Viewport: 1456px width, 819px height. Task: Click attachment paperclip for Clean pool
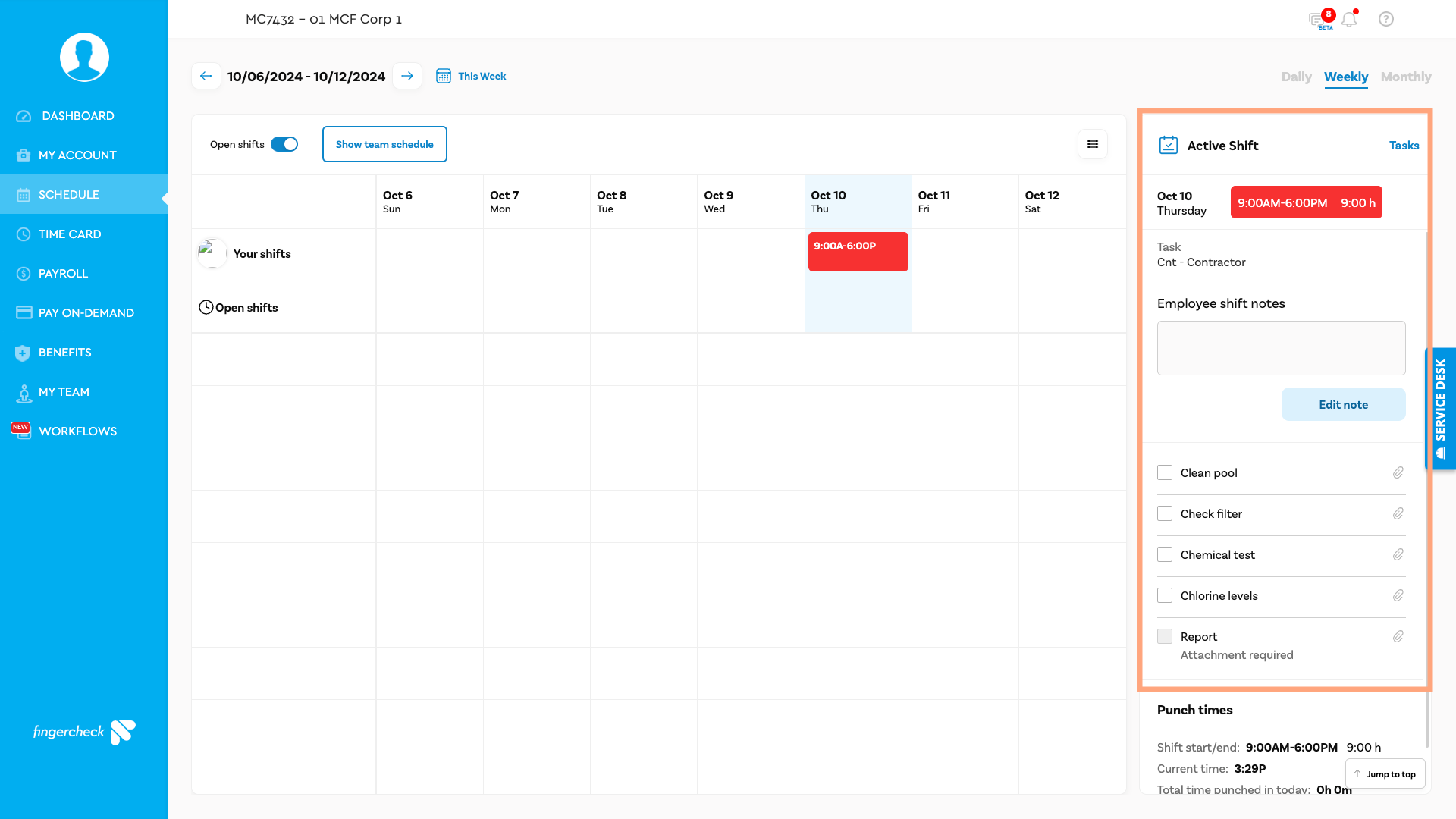pos(1398,473)
